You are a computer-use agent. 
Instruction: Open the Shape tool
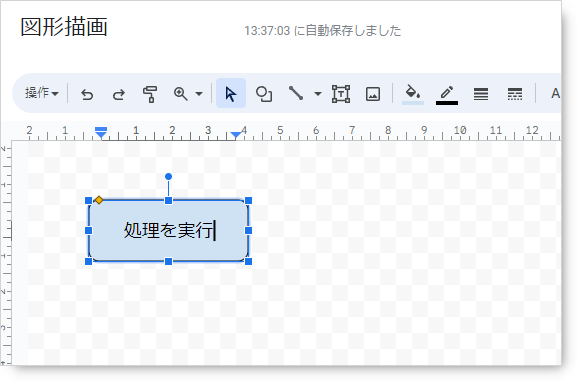[x=263, y=94]
